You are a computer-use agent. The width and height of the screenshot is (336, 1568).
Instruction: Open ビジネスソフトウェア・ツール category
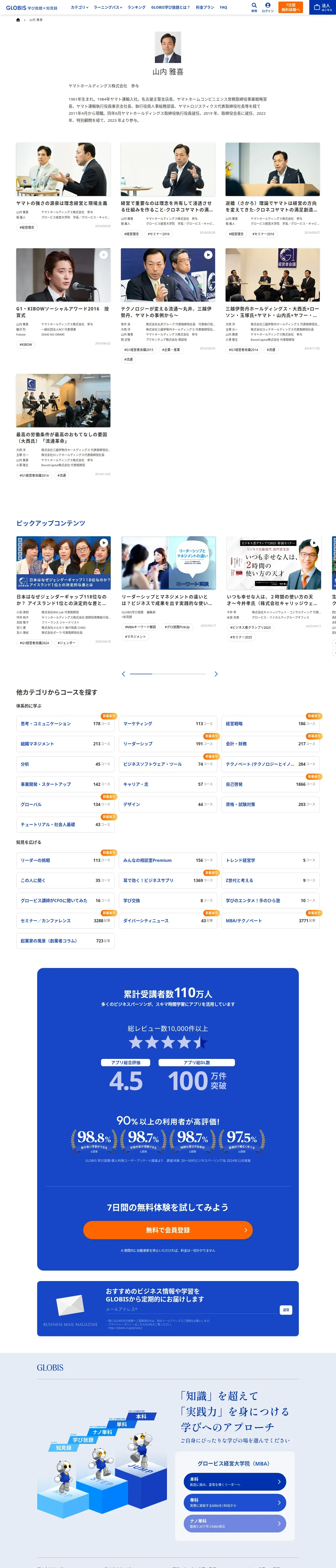tap(168, 764)
